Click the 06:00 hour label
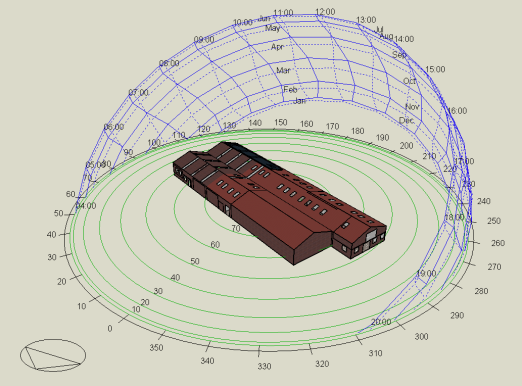 coord(114,127)
